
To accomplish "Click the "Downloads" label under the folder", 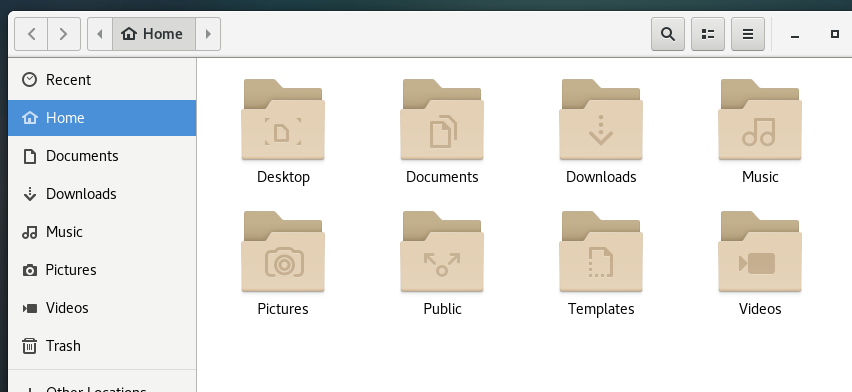I will (601, 177).
